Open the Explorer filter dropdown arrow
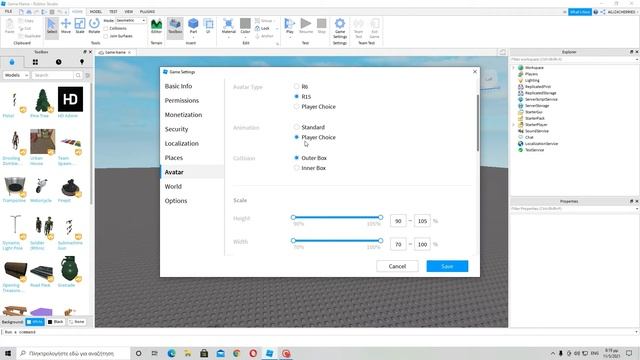Image resolution: width=640 pixels, height=360 pixels. click(637, 59)
